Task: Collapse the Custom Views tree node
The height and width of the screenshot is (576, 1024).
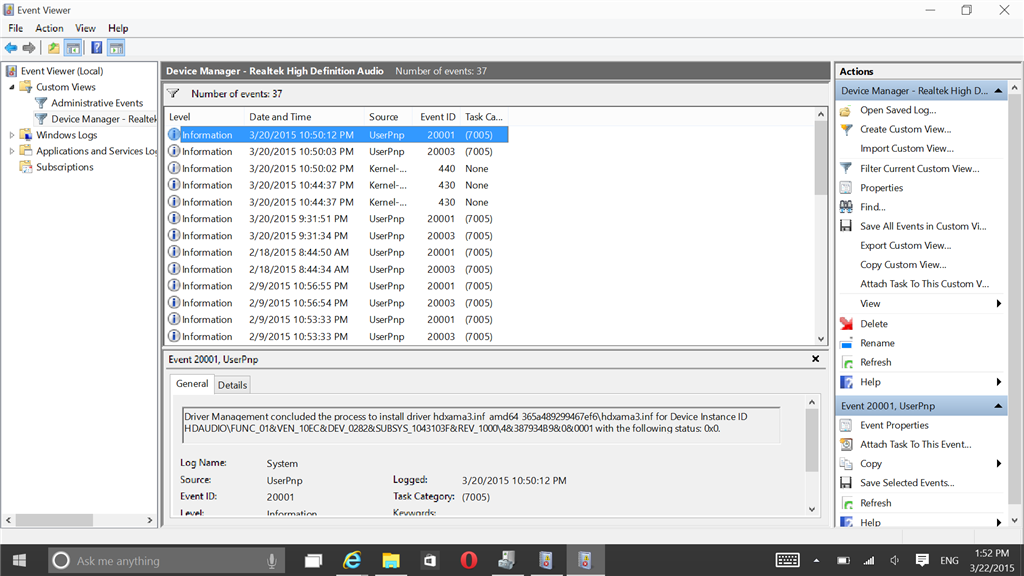Action: coord(12,87)
